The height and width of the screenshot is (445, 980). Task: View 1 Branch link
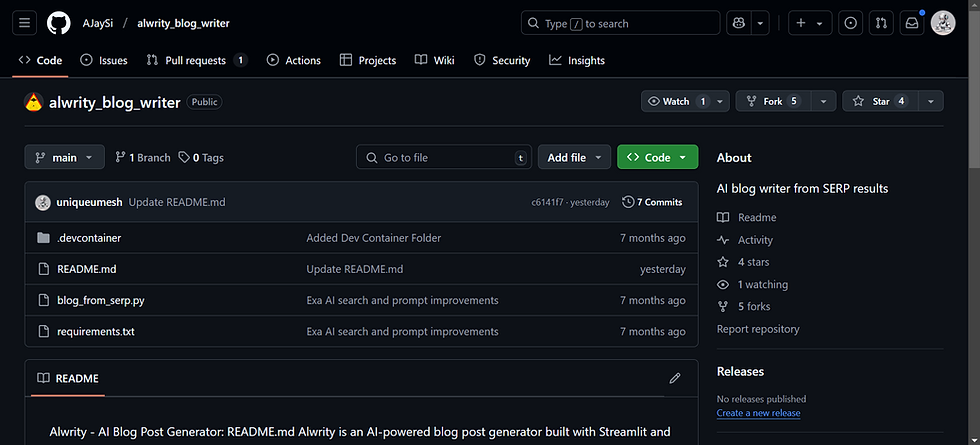pyautogui.click(x=142, y=158)
